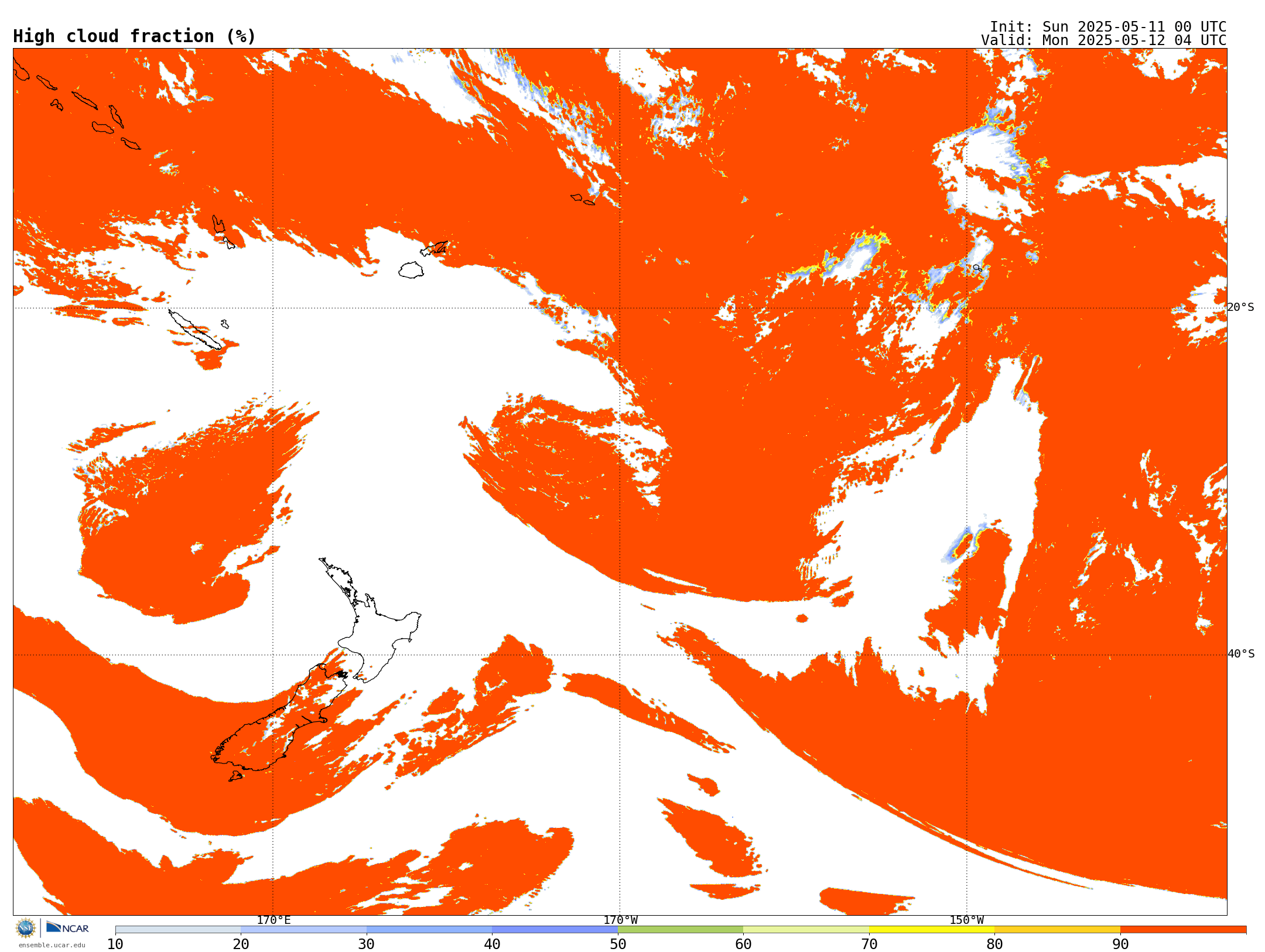
Task: Click the 60–70 pale yellow-green colorbar segment
Action: click(806, 930)
